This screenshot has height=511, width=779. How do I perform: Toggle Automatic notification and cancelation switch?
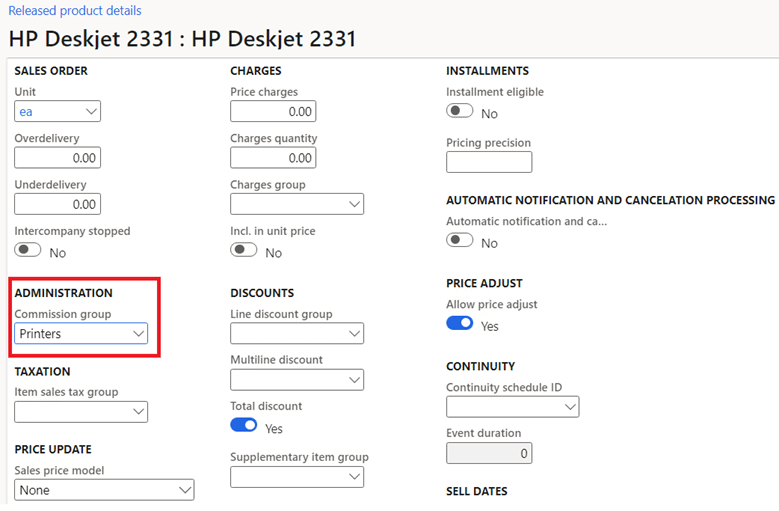point(460,240)
